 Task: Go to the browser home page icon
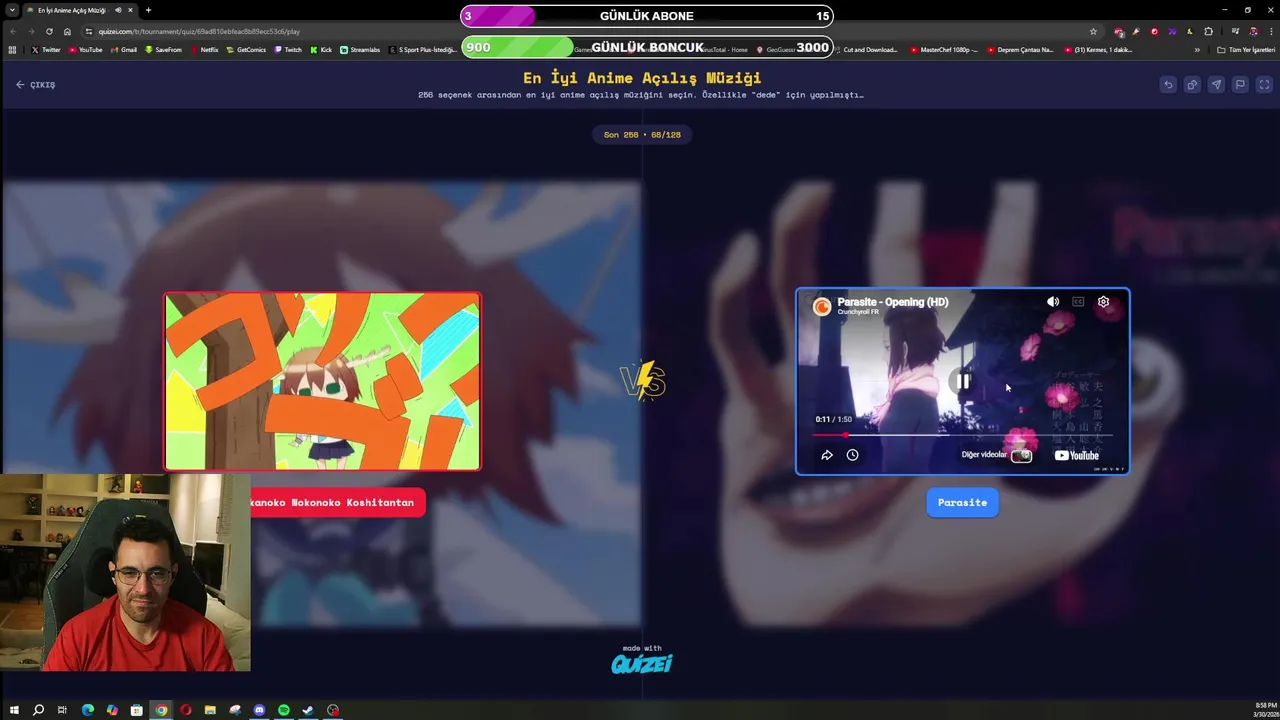click(67, 31)
